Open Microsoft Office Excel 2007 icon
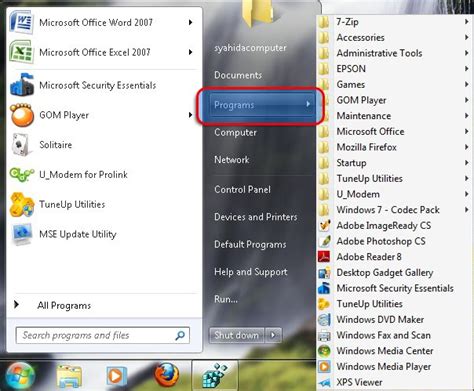Image resolution: width=474 pixels, height=391 pixels. point(22,52)
